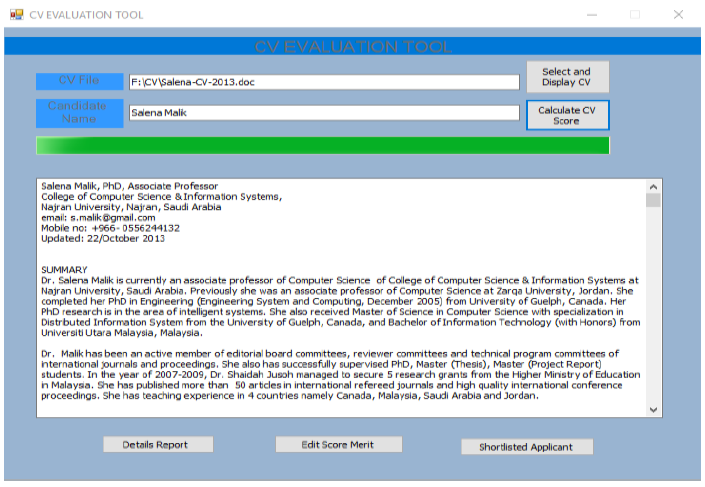
Task: Click line 'Salena Malik, PhD, Associate Professor'
Action: (x=129, y=186)
